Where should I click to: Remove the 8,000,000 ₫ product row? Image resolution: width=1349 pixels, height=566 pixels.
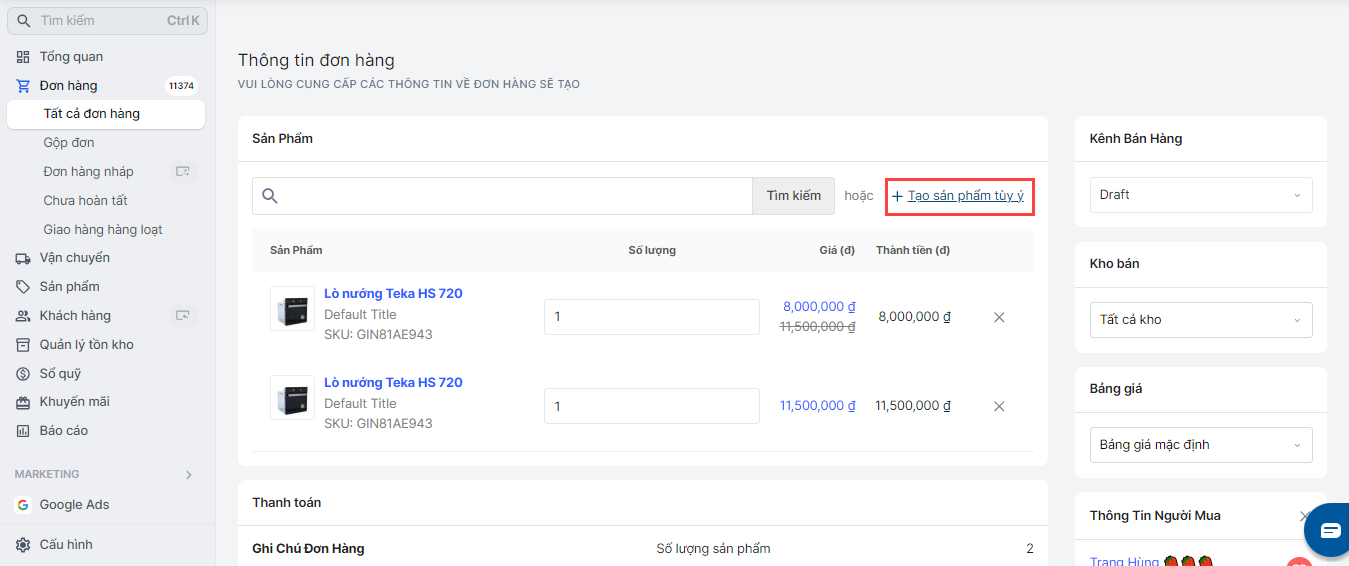tap(999, 317)
